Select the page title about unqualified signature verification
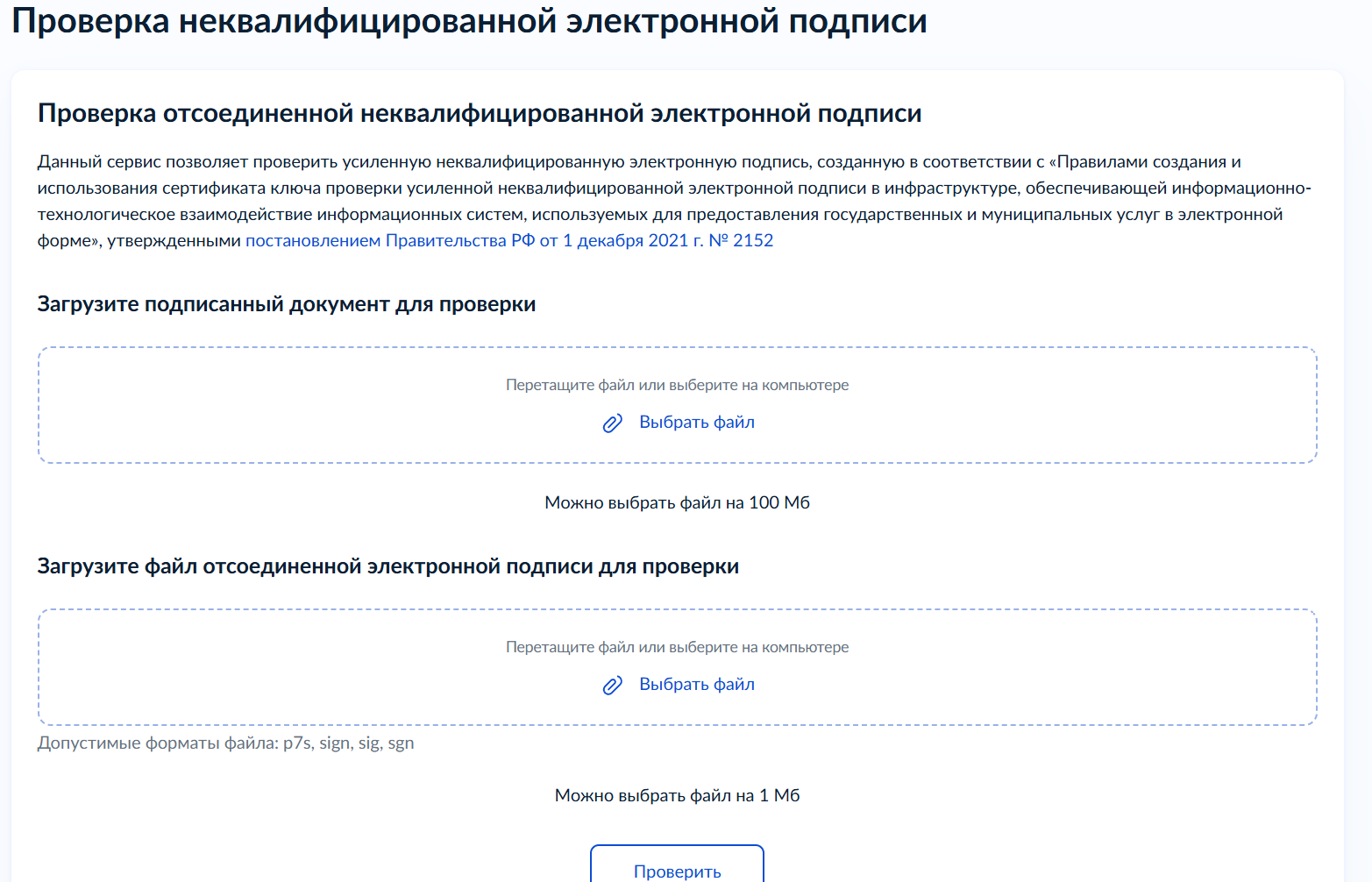The height and width of the screenshot is (882, 1372). click(469, 21)
